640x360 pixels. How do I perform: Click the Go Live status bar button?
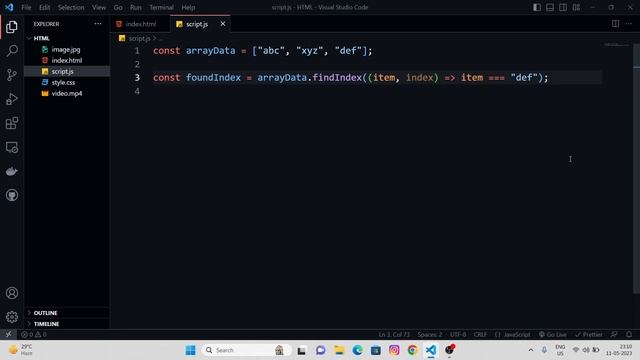pyautogui.click(x=553, y=334)
